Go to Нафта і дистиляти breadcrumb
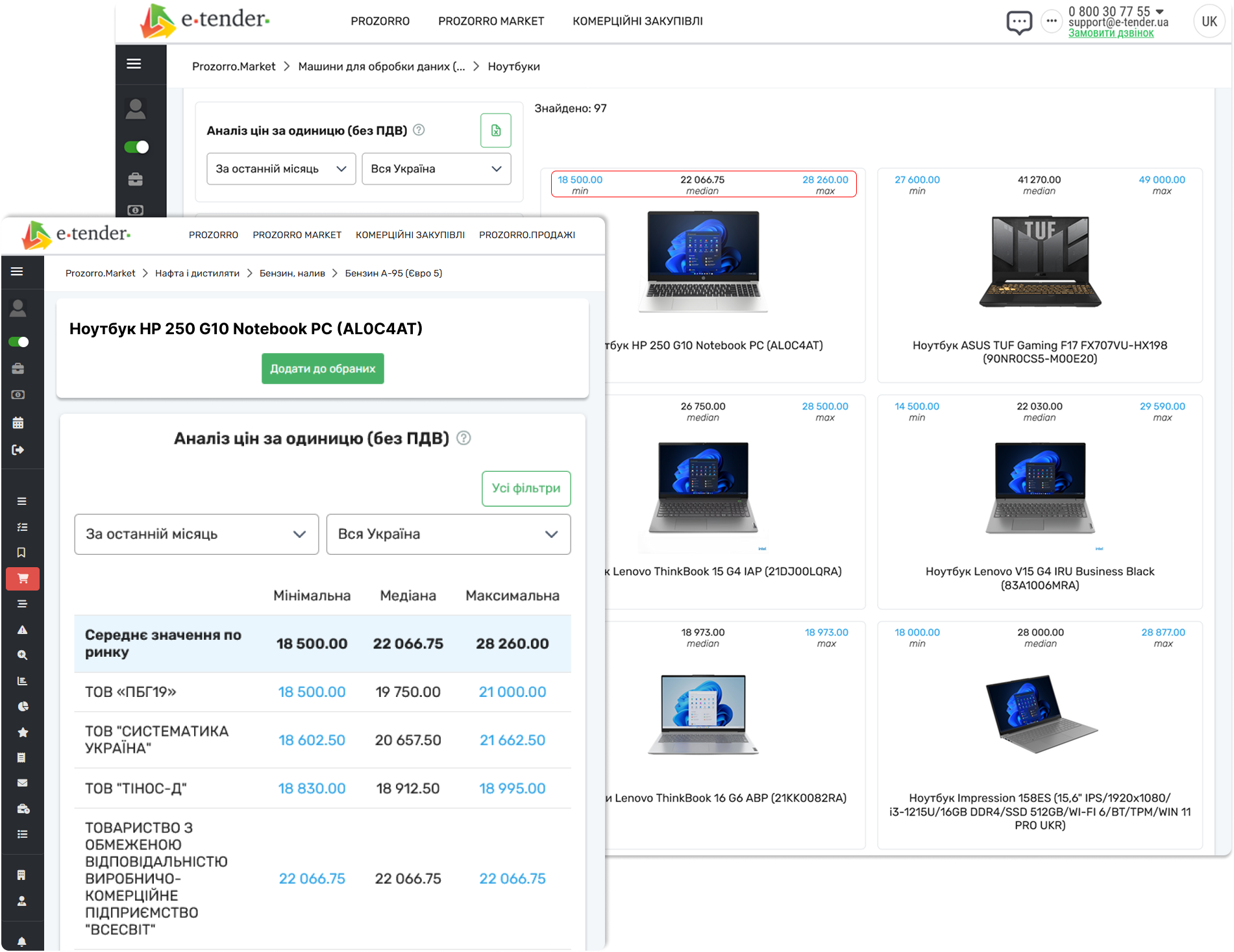1234x952 pixels. point(197,273)
